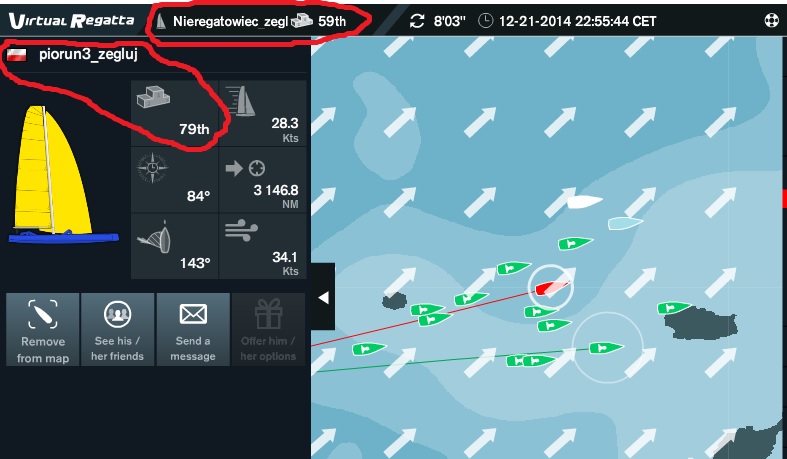The height and width of the screenshot is (459, 787).
Task: Collapse the side panel with the arrow
Action: pos(323,297)
